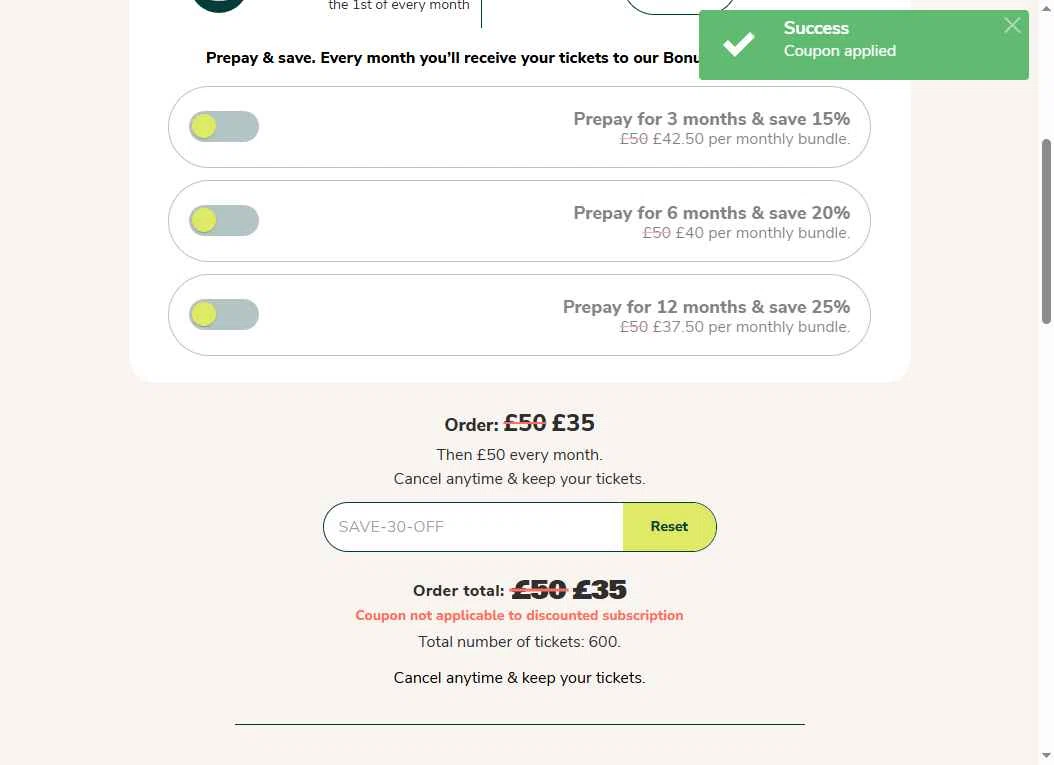The image size is (1054, 765).
Task: Click the vertical page scrollbar thumb
Action: (x=1046, y=231)
